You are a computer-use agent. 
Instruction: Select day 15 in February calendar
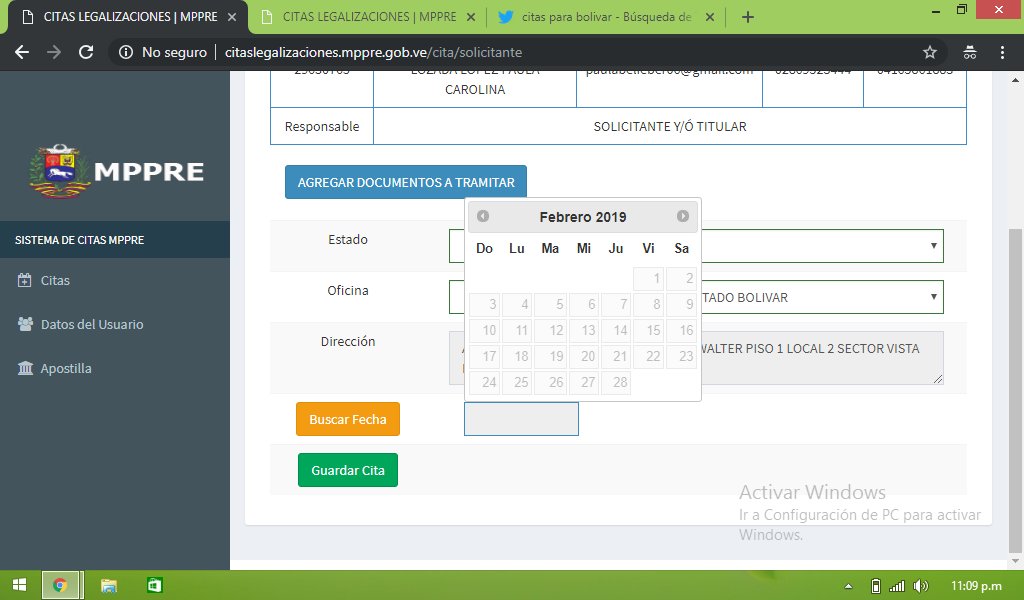click(648, 330)
